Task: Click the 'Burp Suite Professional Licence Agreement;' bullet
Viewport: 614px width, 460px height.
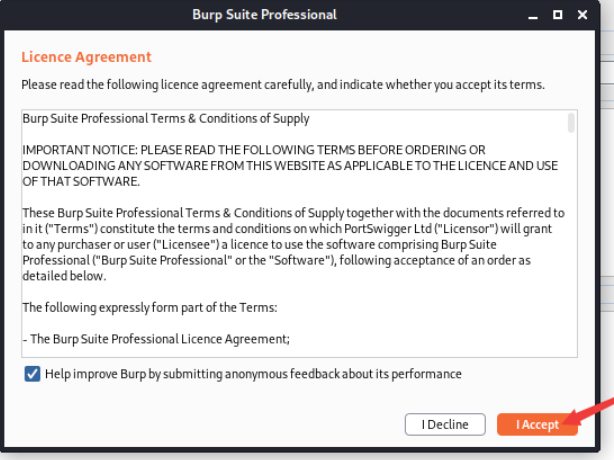Action: point(158,339)
